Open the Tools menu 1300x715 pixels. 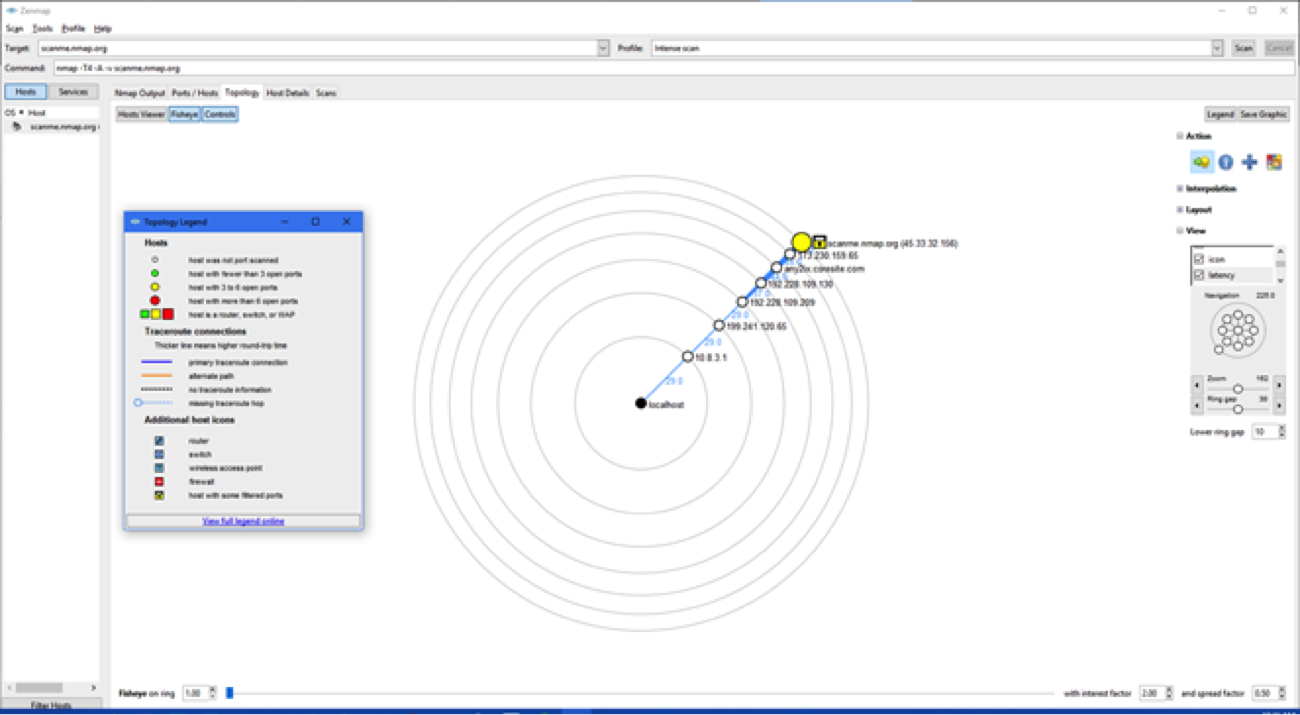pos(42,29)
